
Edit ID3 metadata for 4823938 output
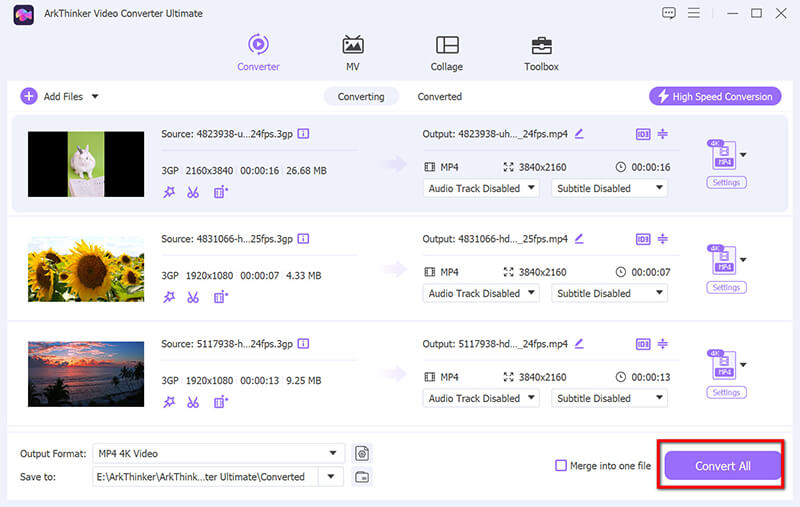(x=643, y=134)
